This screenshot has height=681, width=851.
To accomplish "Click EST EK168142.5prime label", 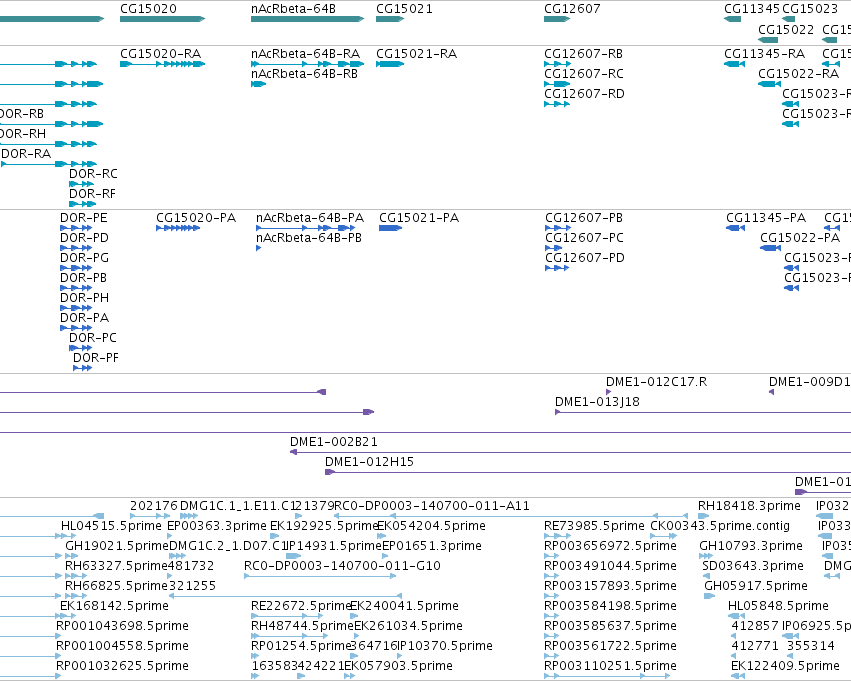I will tap(115, 607).
